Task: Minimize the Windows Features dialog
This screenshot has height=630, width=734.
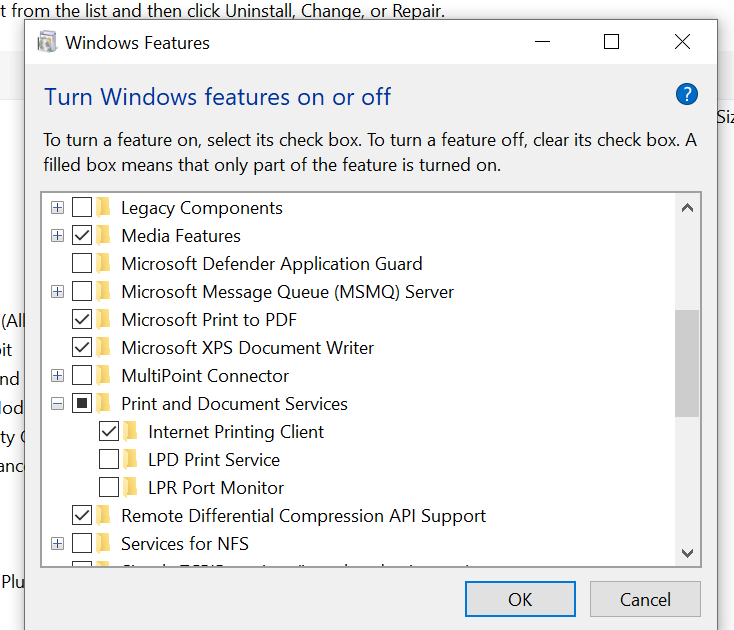Action: tap(542, 42)
